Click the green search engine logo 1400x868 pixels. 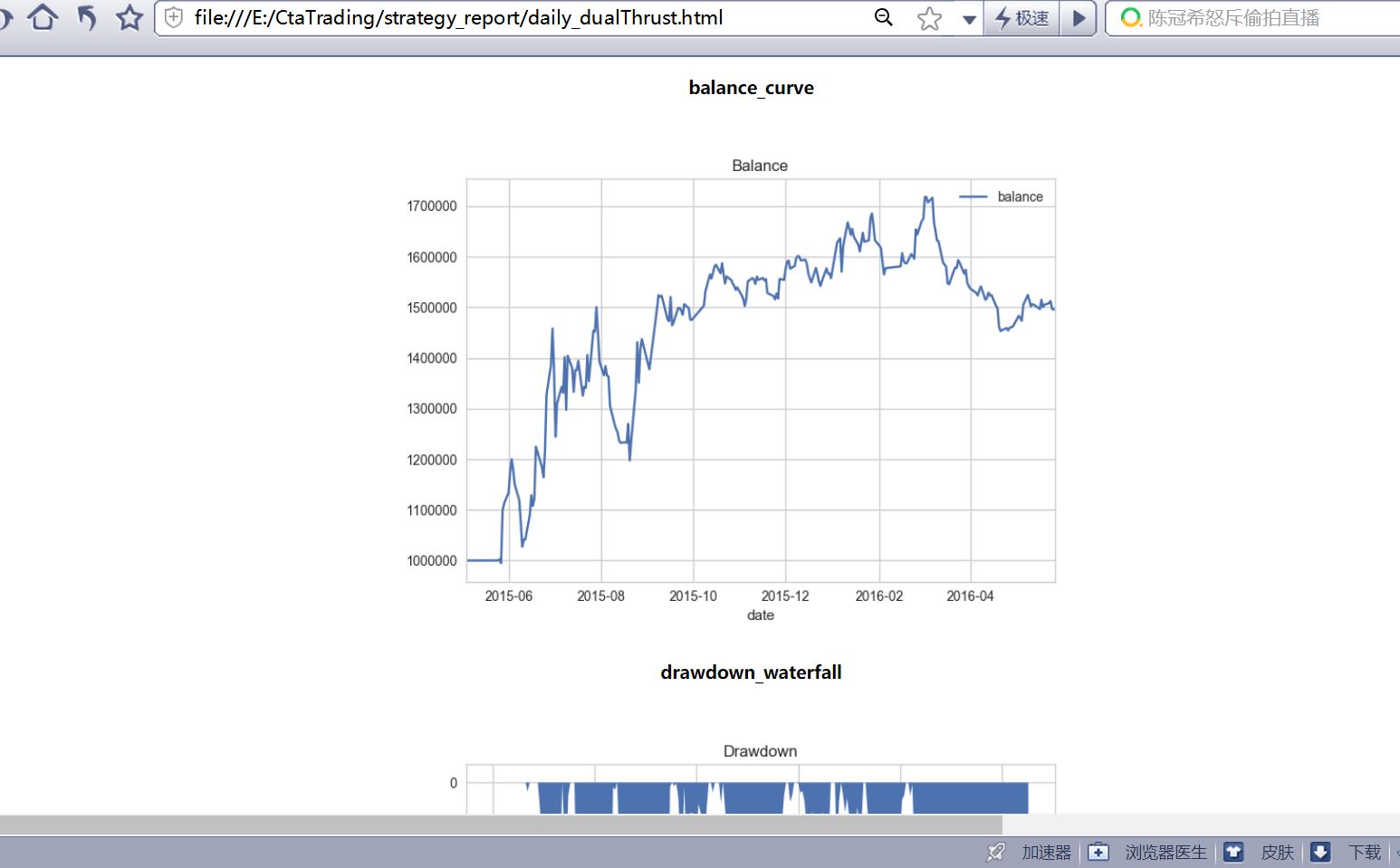click(x=1130, y=18)
